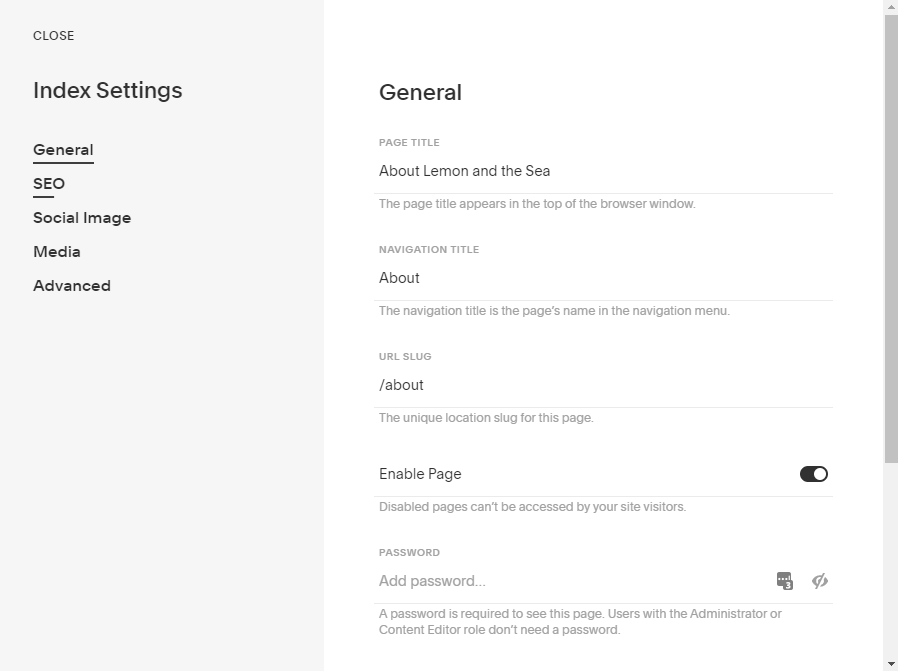Click the General section heading

pyautogui.click(x=420, y=93)
